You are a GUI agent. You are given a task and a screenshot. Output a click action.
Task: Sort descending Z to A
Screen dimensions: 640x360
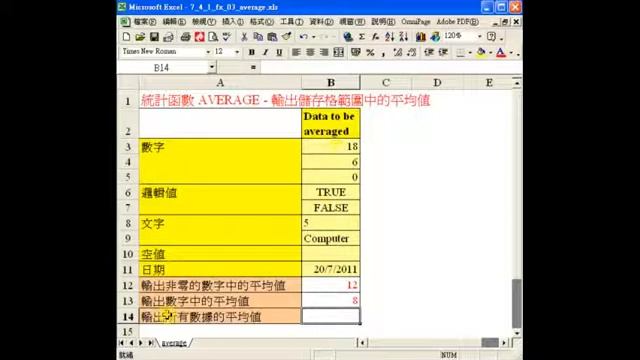(x=404, y=37)
